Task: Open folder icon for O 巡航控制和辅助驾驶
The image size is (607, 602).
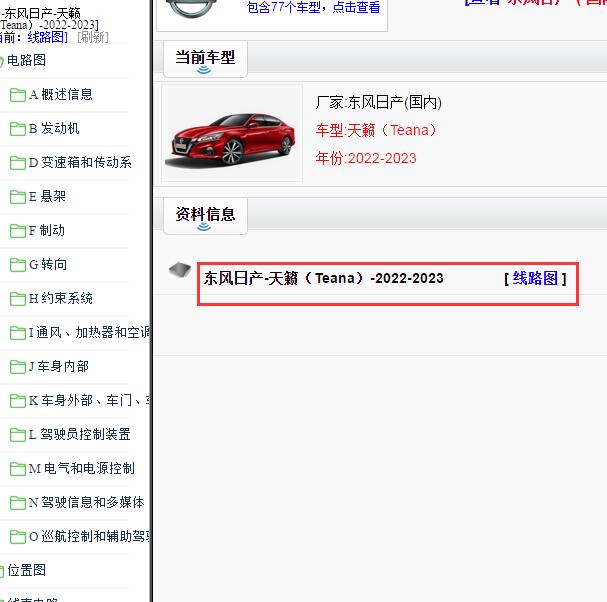Action: pos(17,537)
